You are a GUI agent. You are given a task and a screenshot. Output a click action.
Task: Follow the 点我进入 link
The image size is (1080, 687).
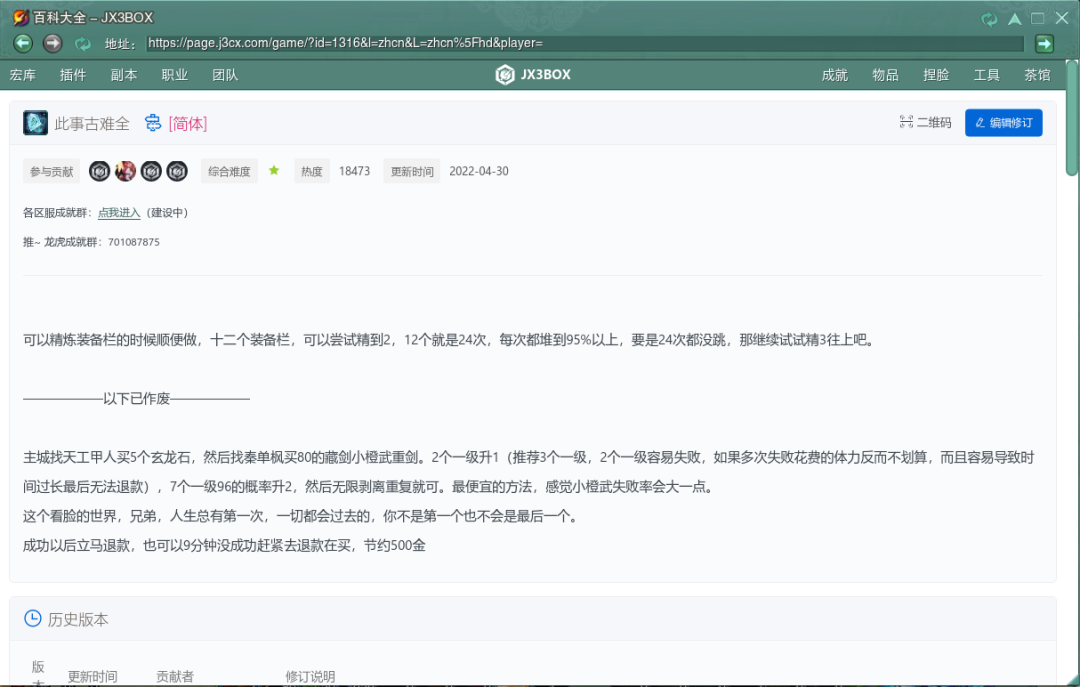point(119,212)
